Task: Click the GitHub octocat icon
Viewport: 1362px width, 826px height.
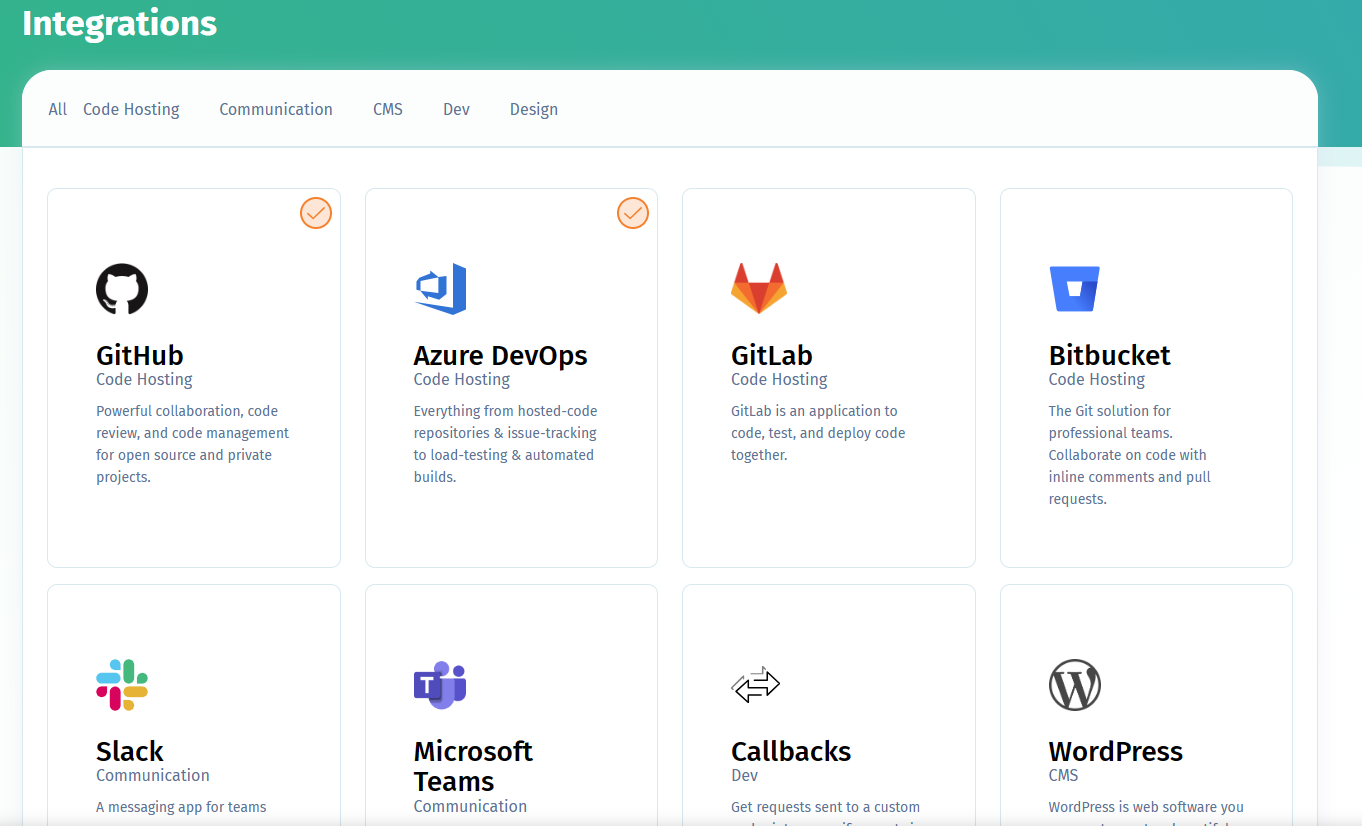Action: point(121,288)
